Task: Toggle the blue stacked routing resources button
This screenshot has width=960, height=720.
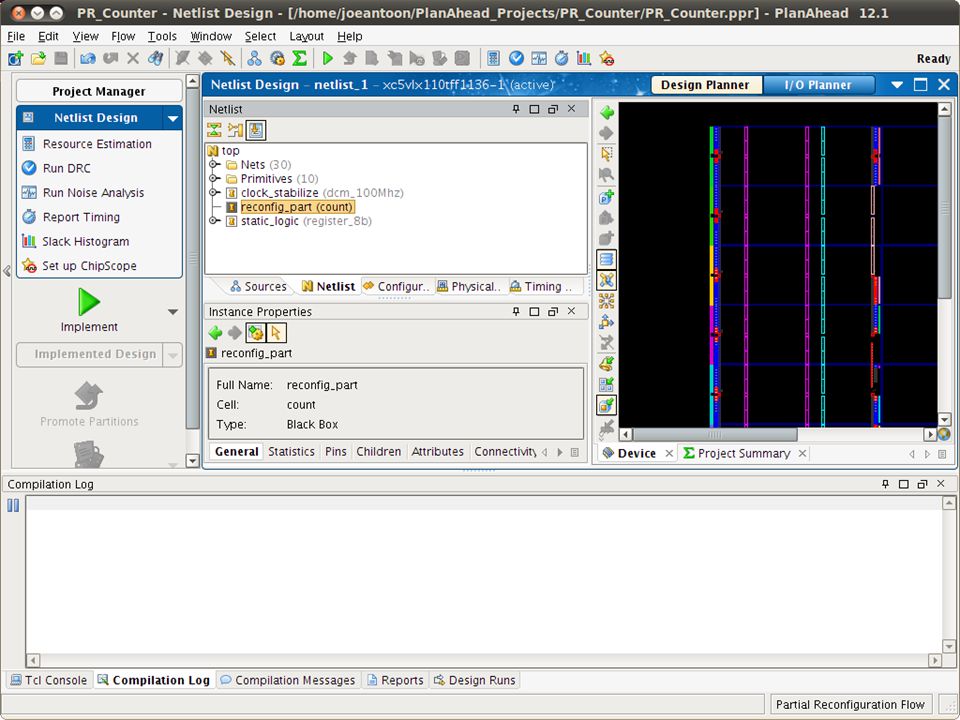Action: (x=607, y=260)
